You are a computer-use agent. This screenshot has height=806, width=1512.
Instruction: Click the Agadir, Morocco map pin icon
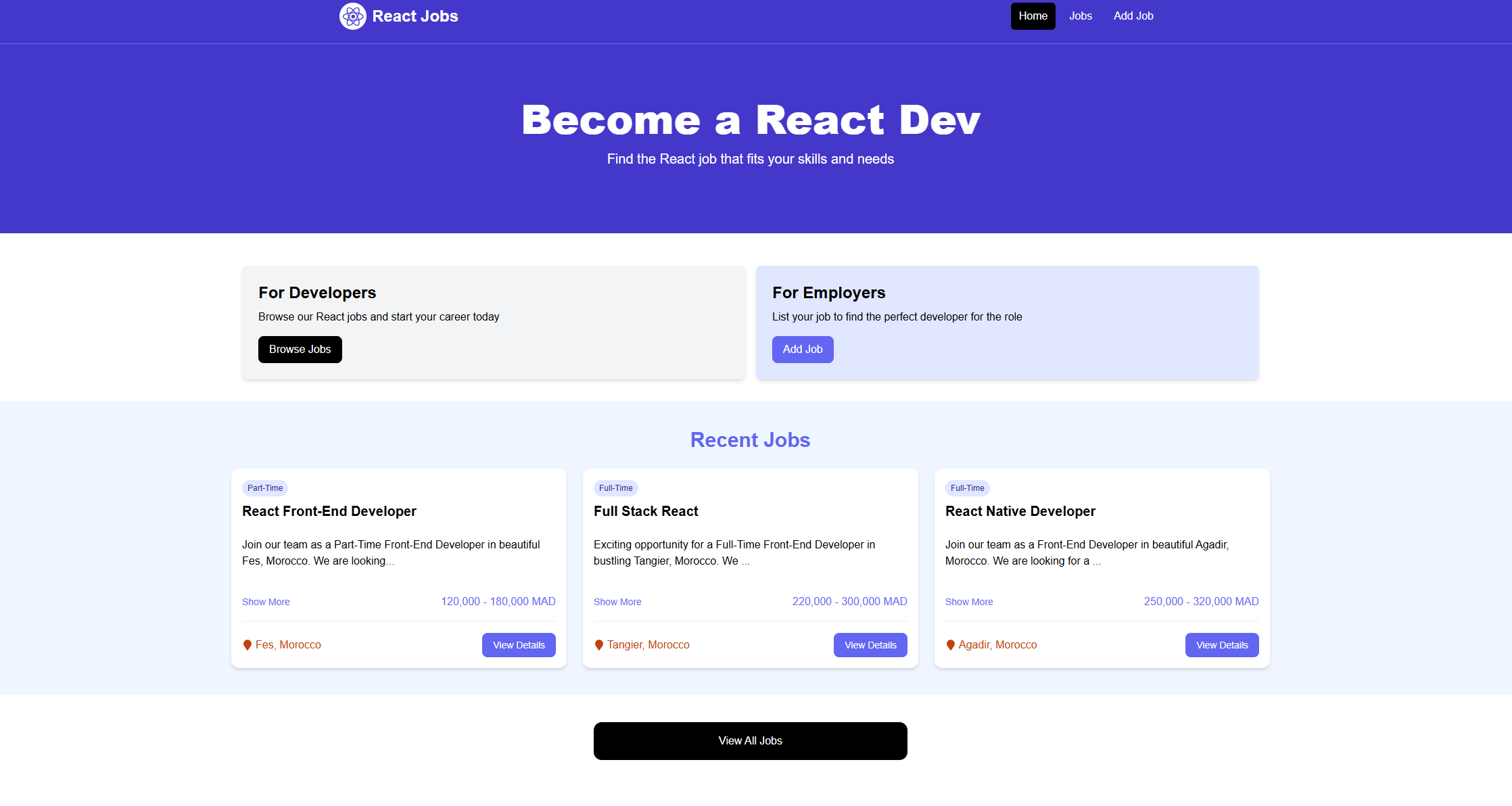[951, 645]
